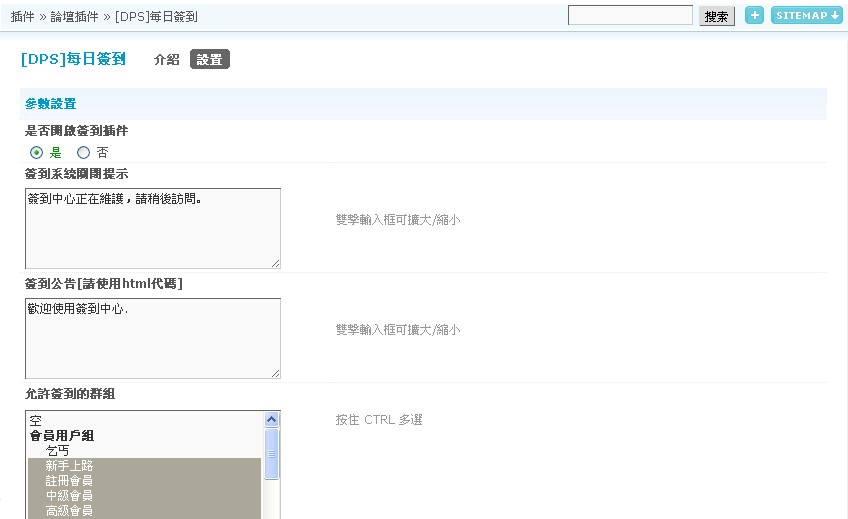Click the group list scrollbar thumb

(x=271, y=454)
